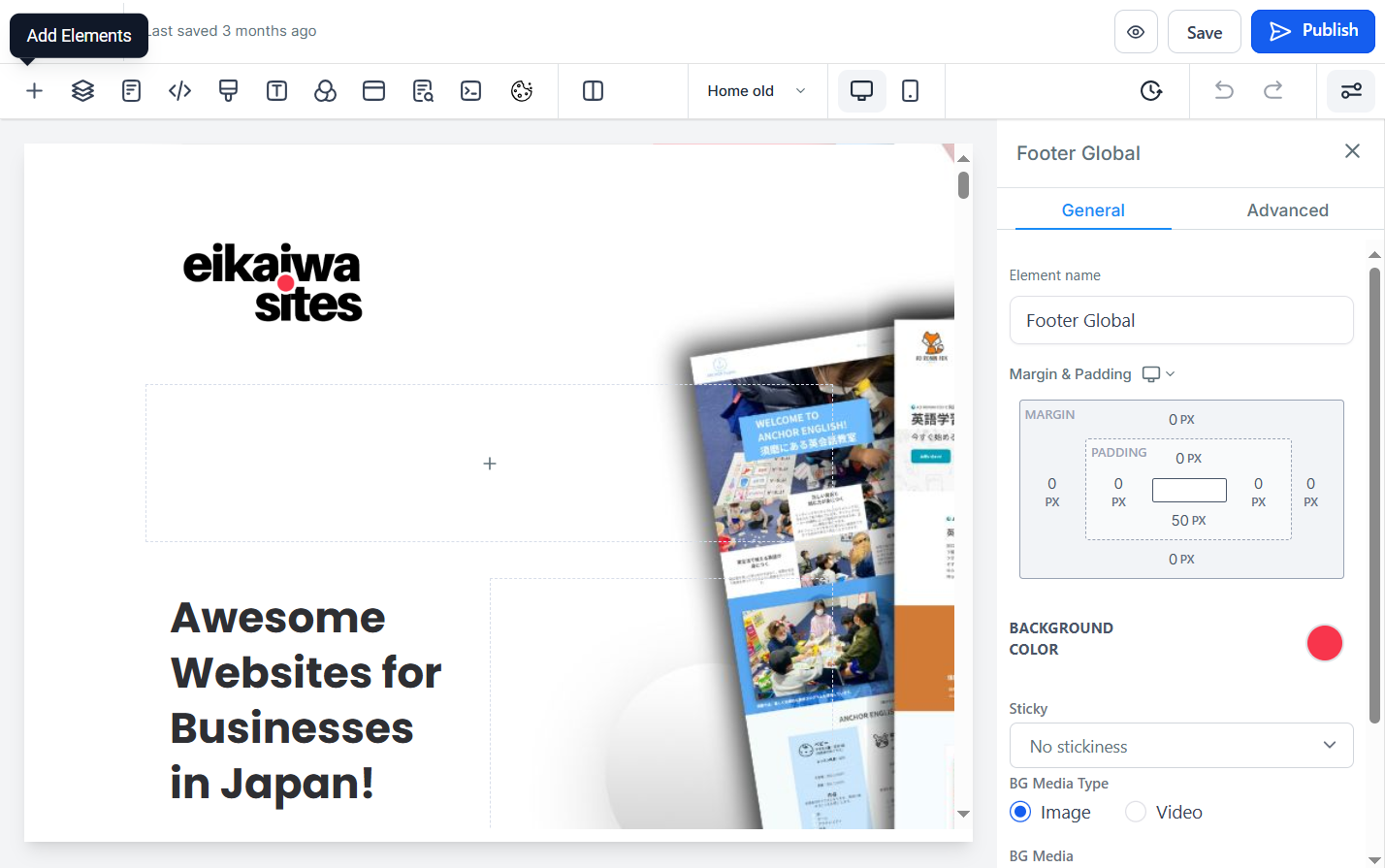This screenshot has width=1385, height=868.
Task: Preview the page with eye icon
Action: [x=1136, y=32]
